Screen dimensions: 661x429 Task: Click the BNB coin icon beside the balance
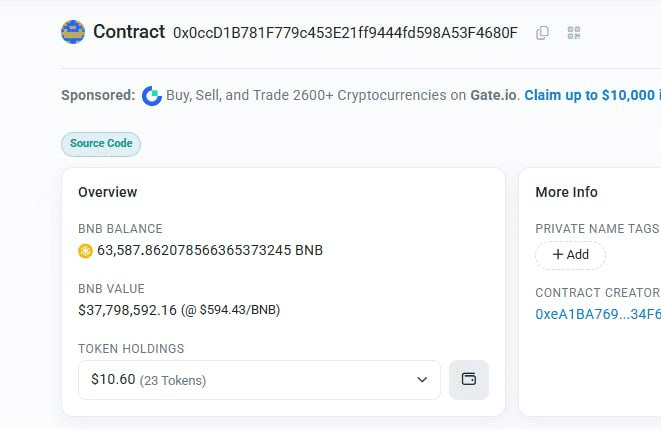[85, 251]
